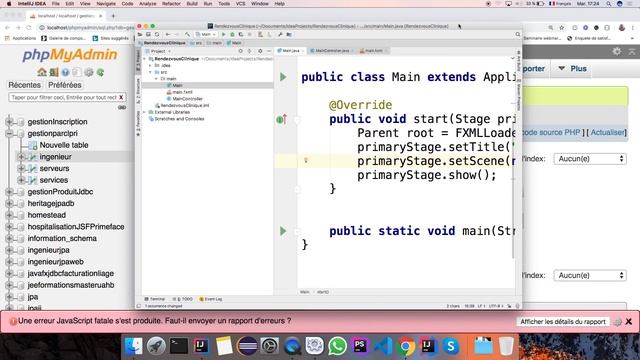The image size is (640, 360).
Task: Select the gestionProduitJdbc database
Action: (60, 192)
